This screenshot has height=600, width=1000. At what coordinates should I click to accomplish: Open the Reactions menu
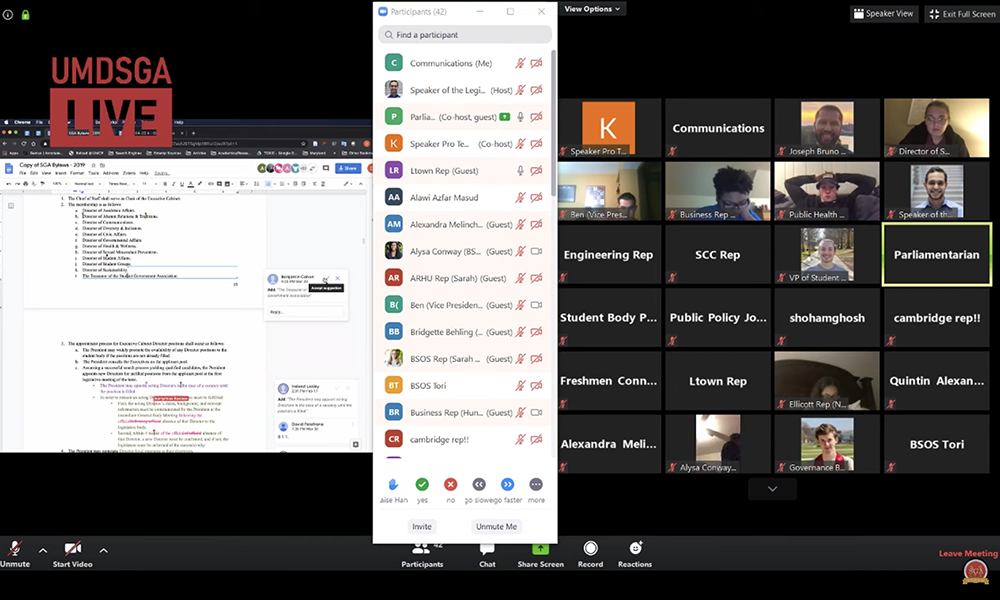click(x=635, y=553)
